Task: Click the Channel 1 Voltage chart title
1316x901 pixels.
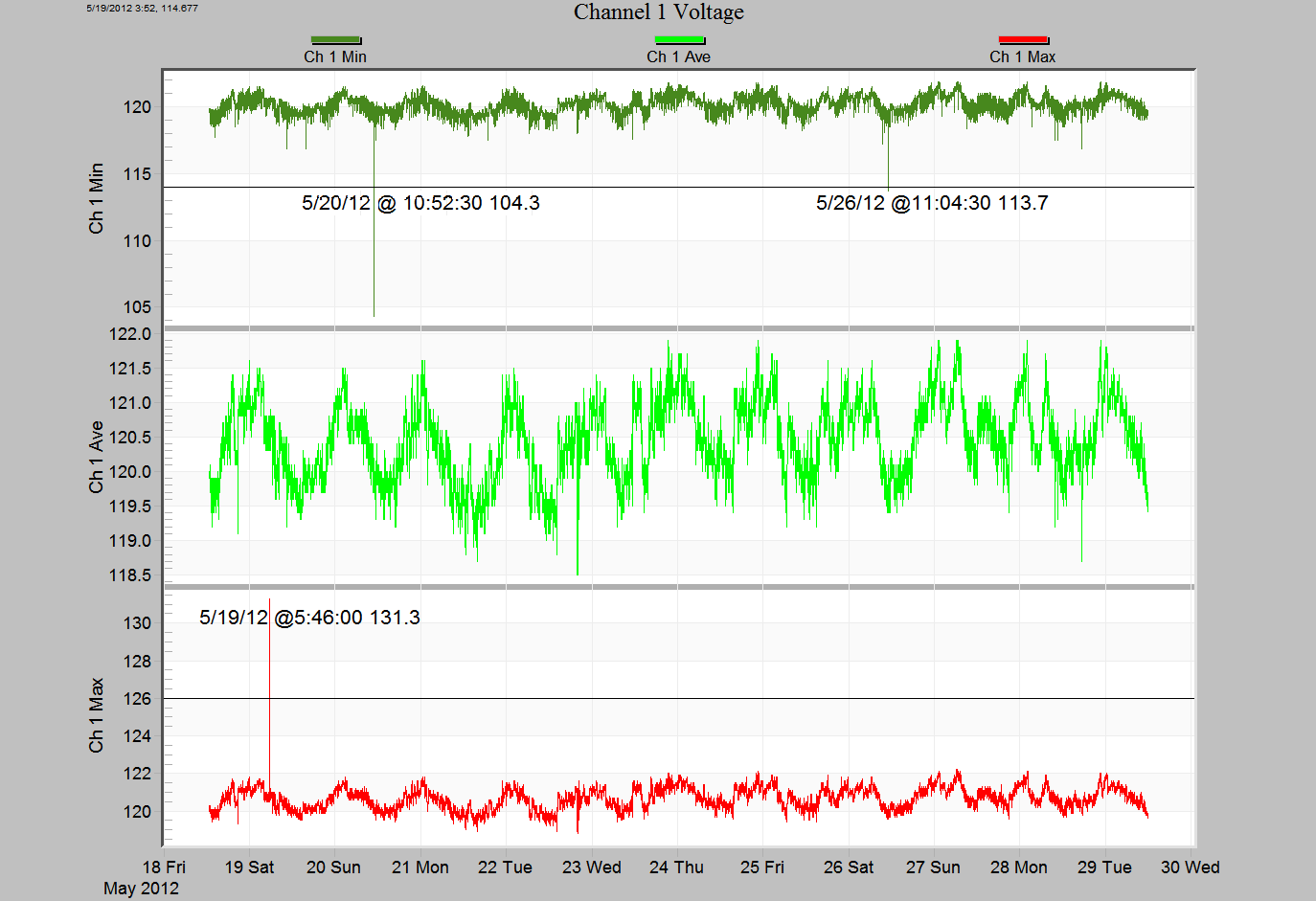Action: point(658,12)
